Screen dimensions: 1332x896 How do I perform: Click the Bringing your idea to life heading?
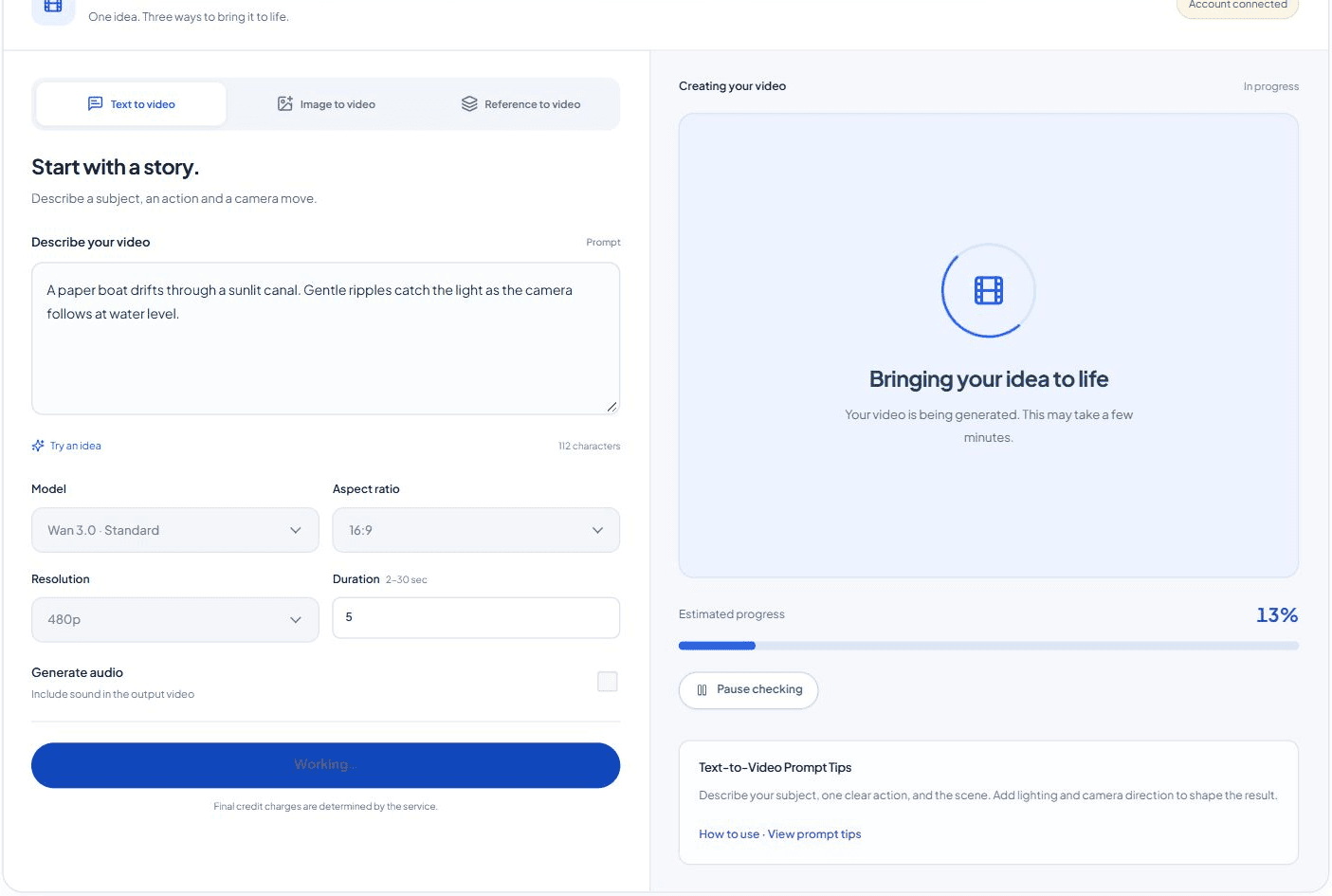(x=989, y=379)
